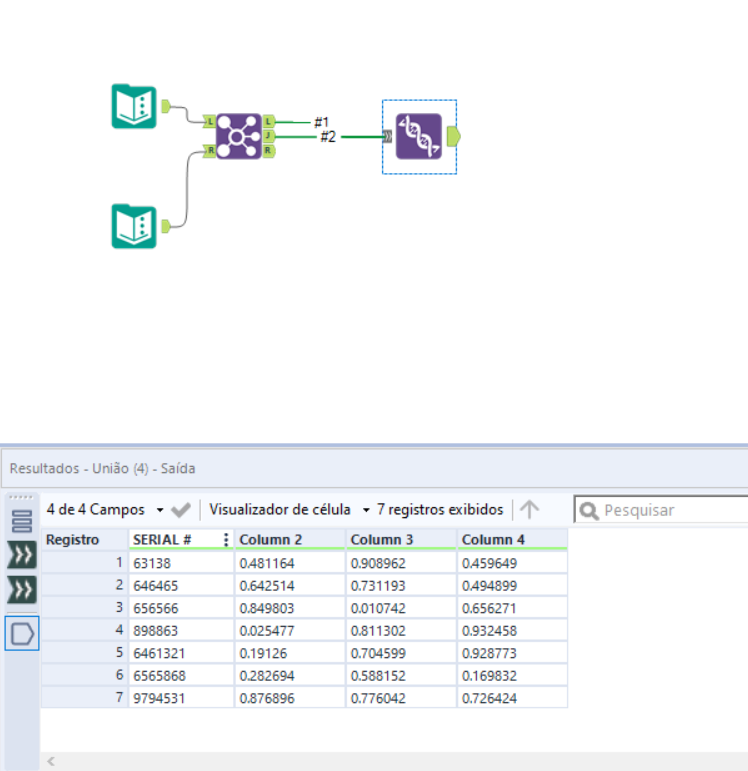Select cell with serial 6461321
Viewport: 748px width, 771px height.
point(181,653)
